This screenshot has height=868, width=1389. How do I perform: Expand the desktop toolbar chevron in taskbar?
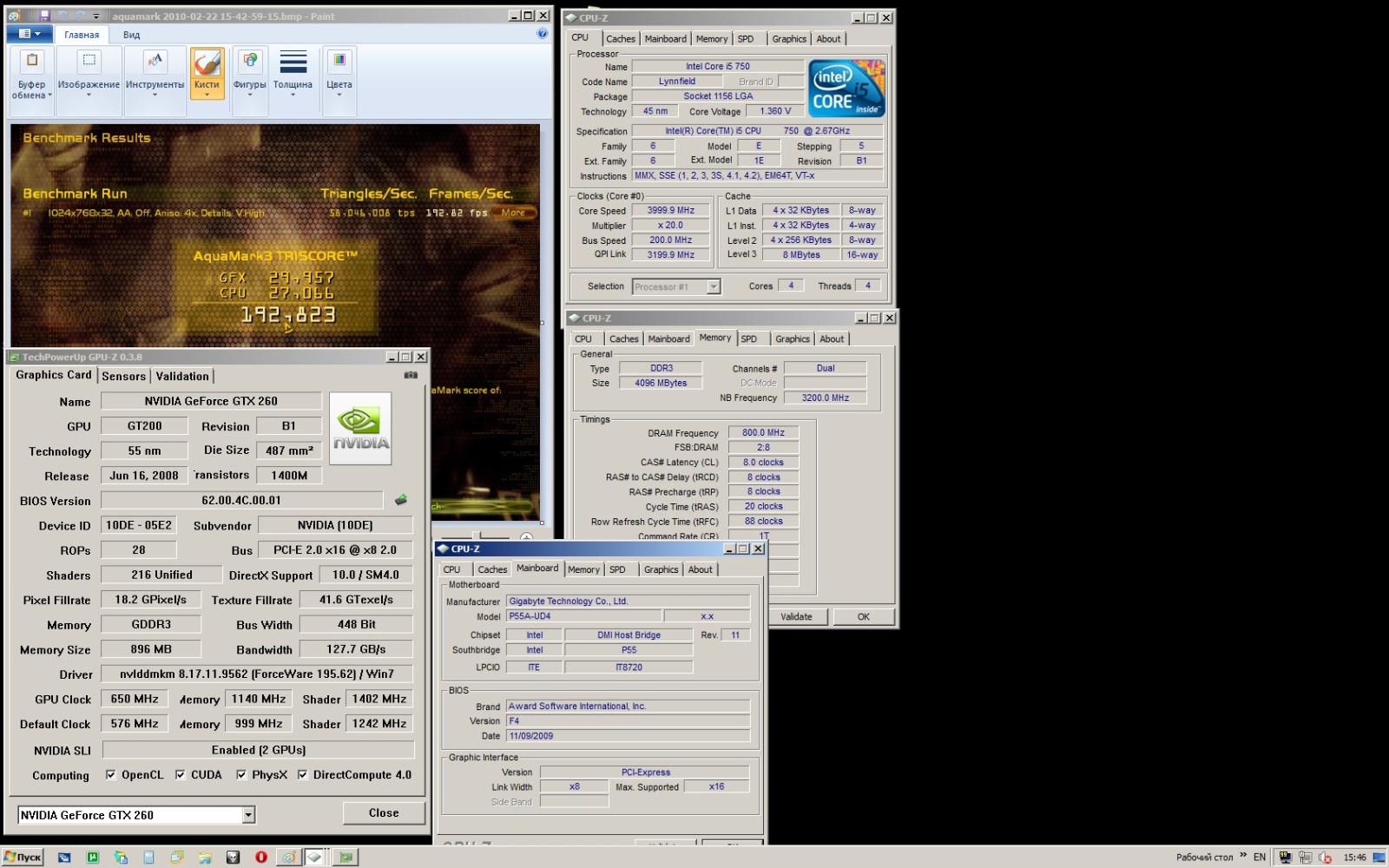1243,855
